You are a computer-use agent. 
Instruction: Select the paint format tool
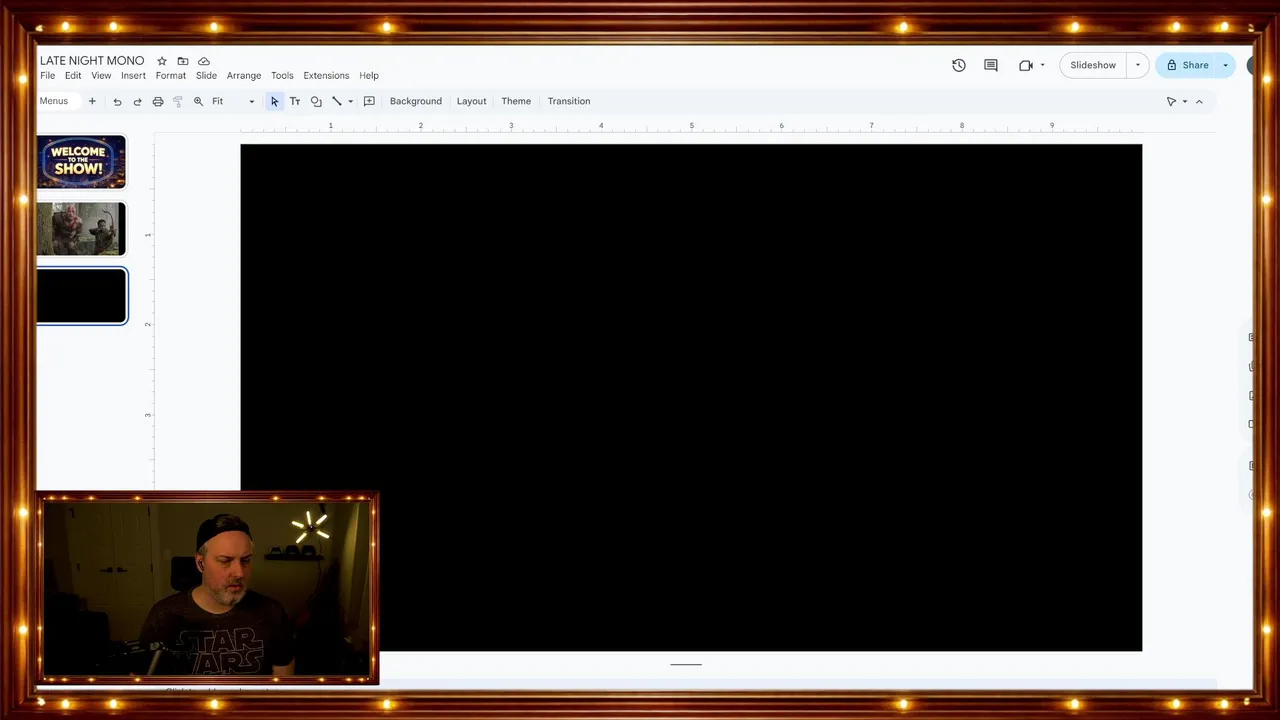point(178,101)
